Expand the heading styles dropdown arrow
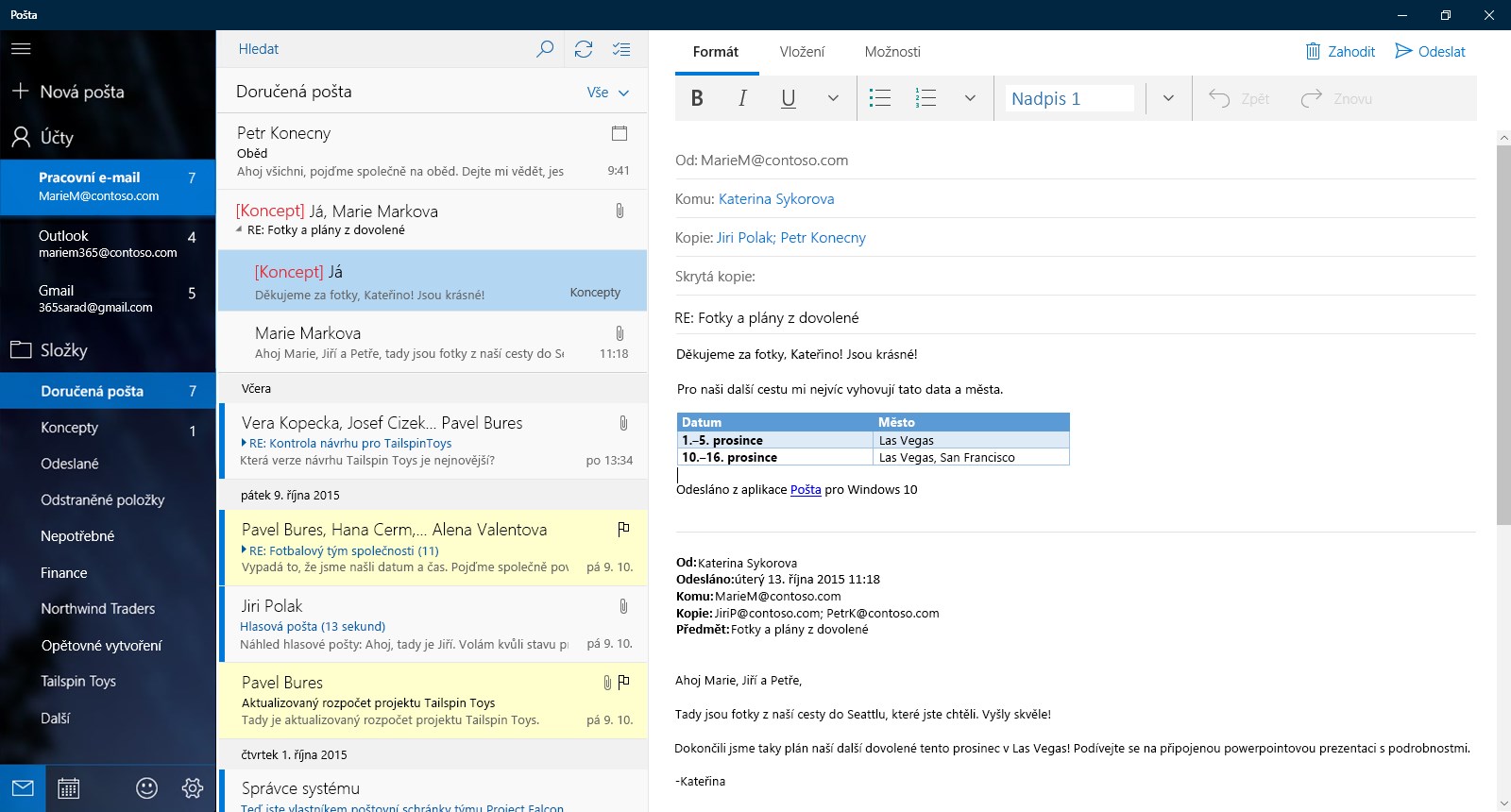 click(x=1168, y=98)
